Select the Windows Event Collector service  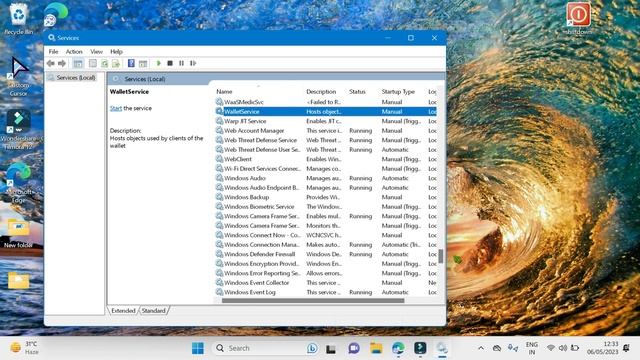point(326,283)
